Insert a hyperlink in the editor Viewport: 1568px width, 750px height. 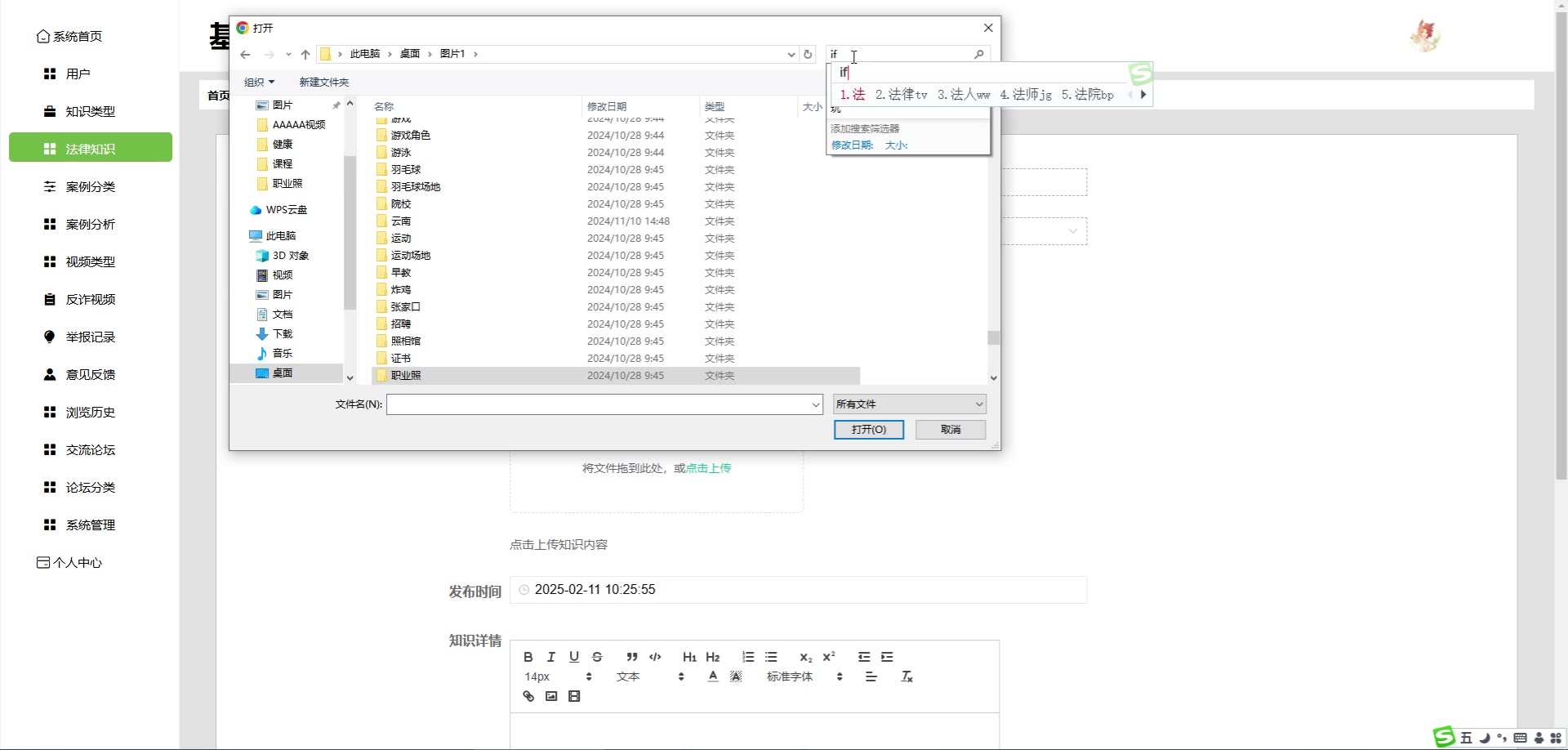point(528,696)
